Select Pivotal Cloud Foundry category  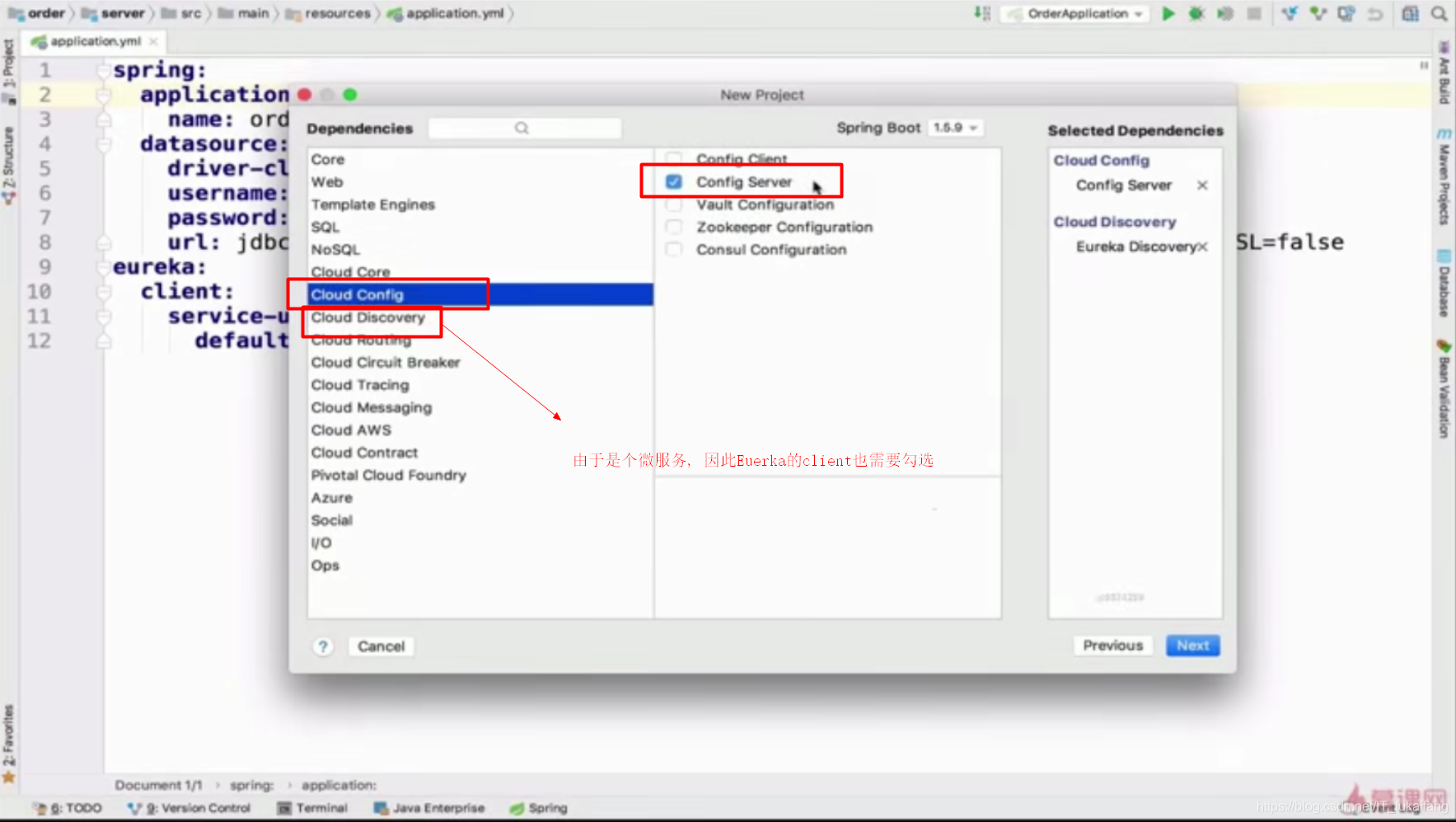click(480, 475)
